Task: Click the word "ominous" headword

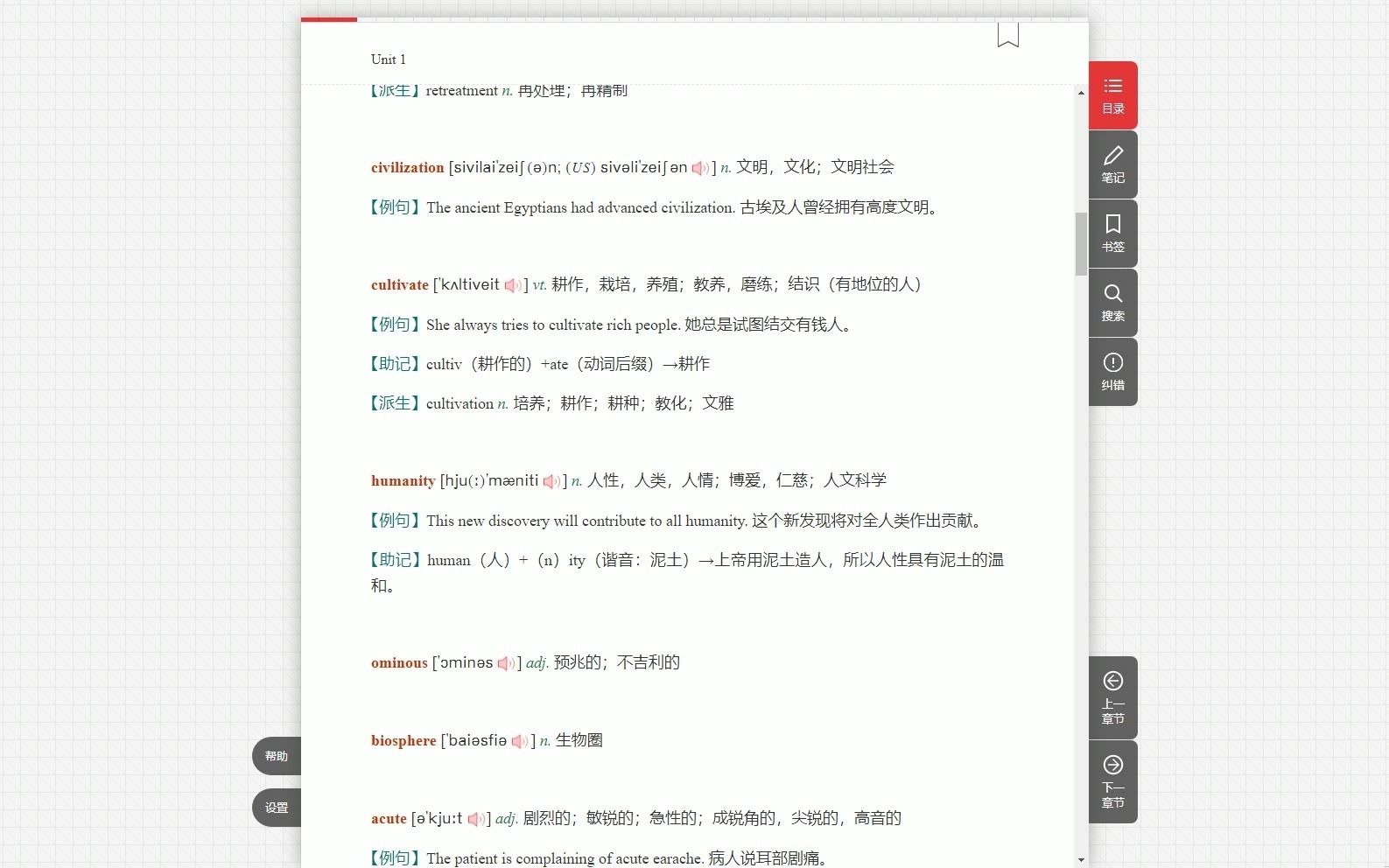Action: point(399,662)
